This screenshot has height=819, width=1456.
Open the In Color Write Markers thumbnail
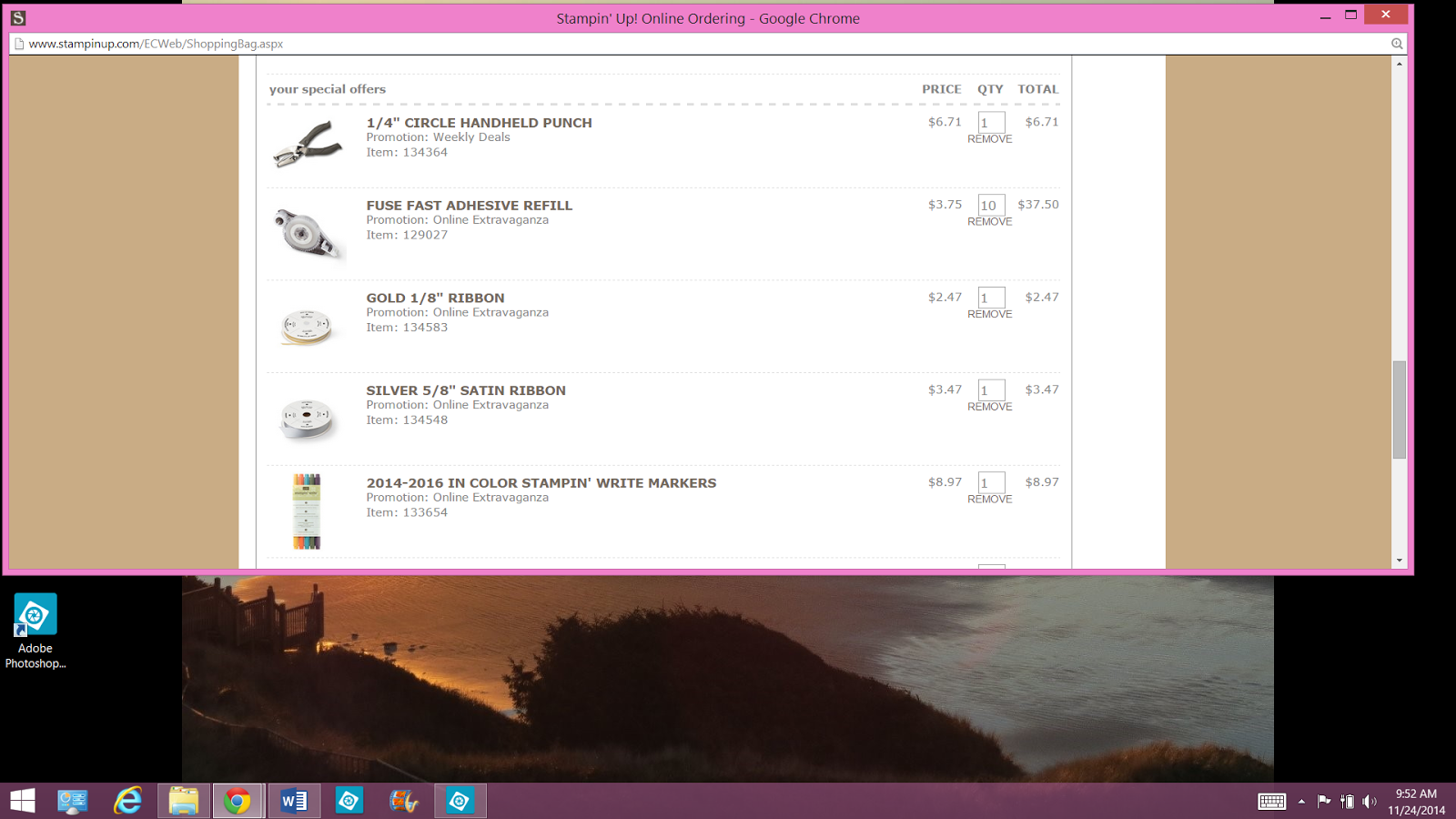[307, 511]
